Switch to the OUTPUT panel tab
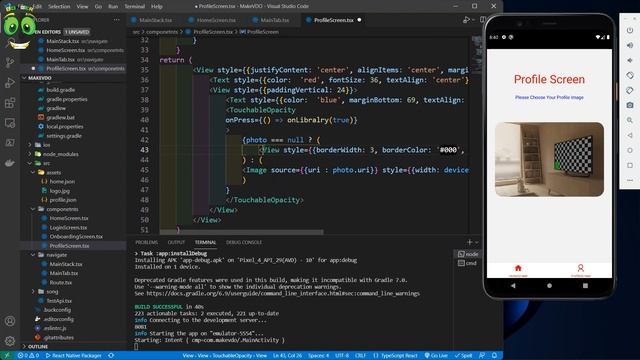Image resolution: width=640 pixels, height=360 pixels. pos(176,242)
